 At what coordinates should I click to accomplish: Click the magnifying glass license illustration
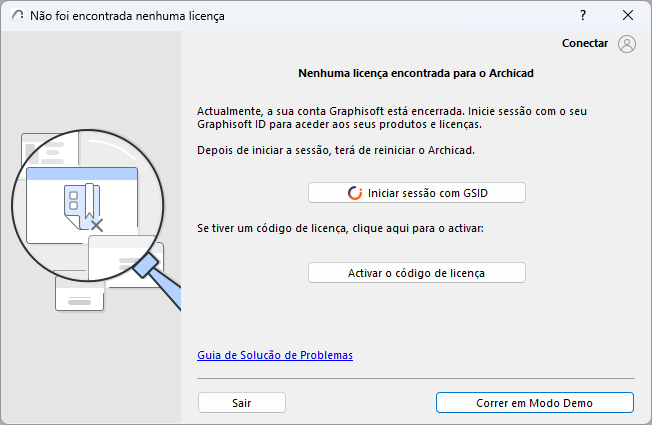96,220
